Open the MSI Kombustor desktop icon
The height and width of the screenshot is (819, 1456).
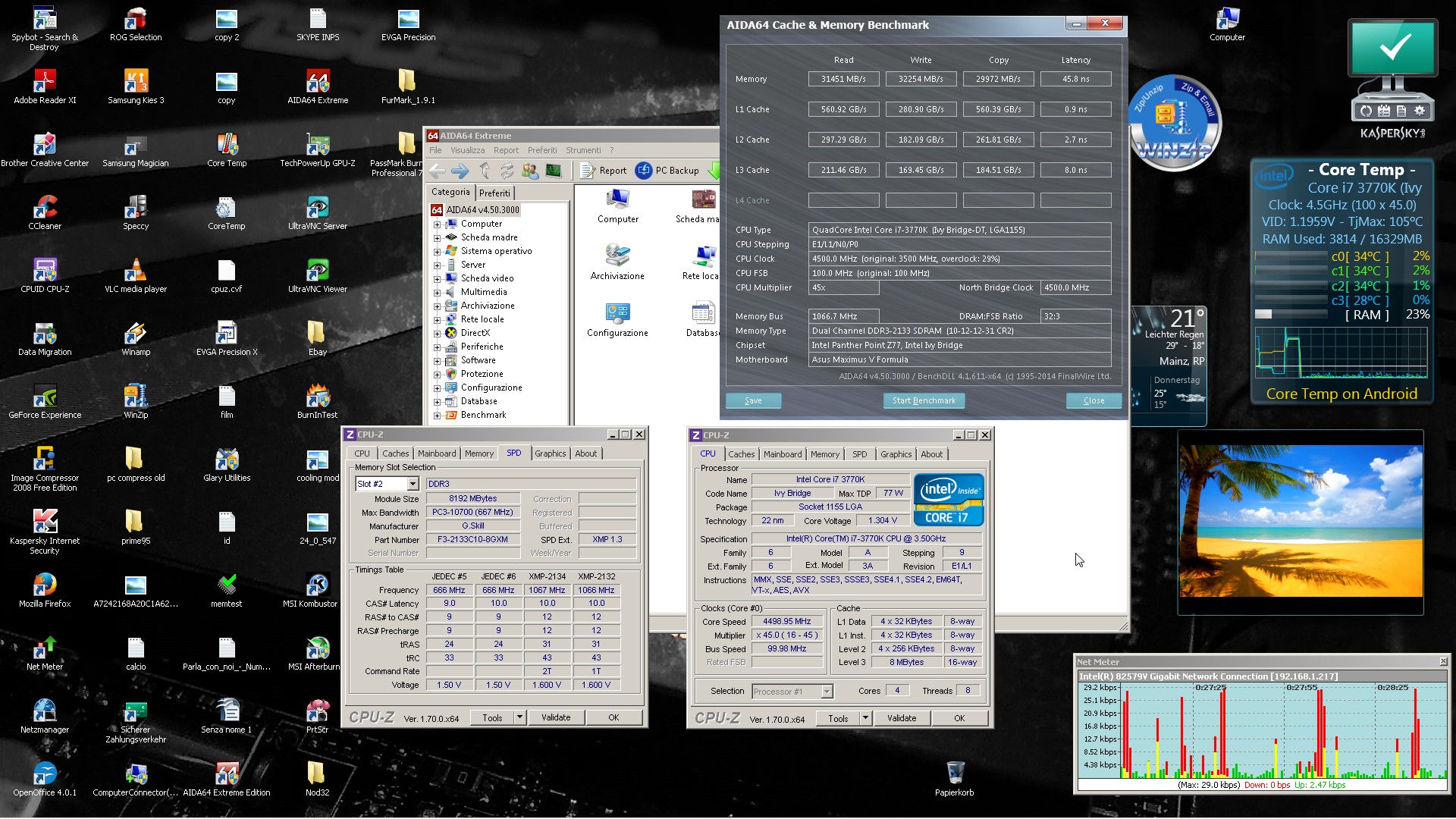coord(310,590)
